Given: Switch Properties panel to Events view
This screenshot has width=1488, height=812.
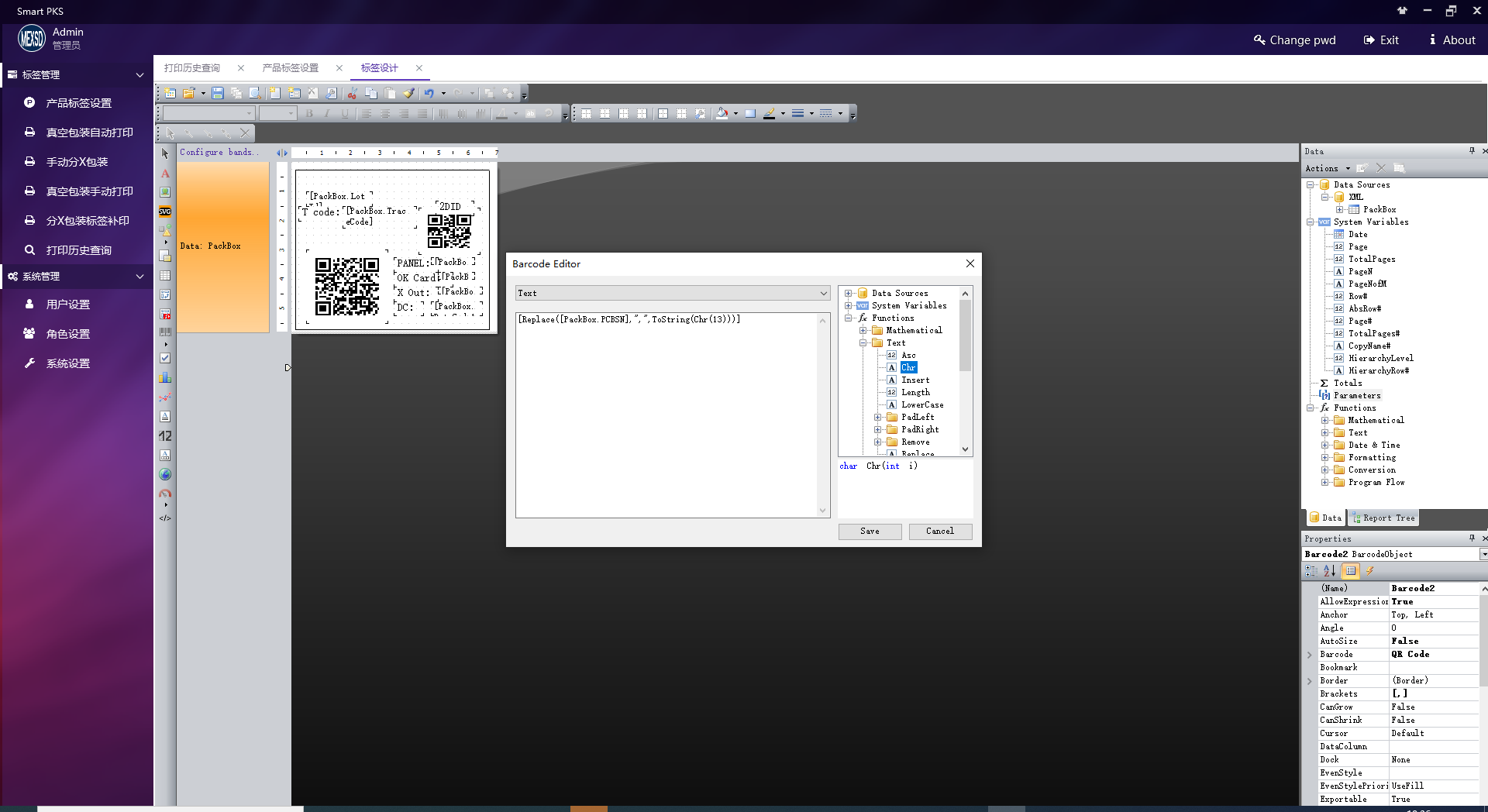Looking at the screenshot, I should (x=1369, y=571).
